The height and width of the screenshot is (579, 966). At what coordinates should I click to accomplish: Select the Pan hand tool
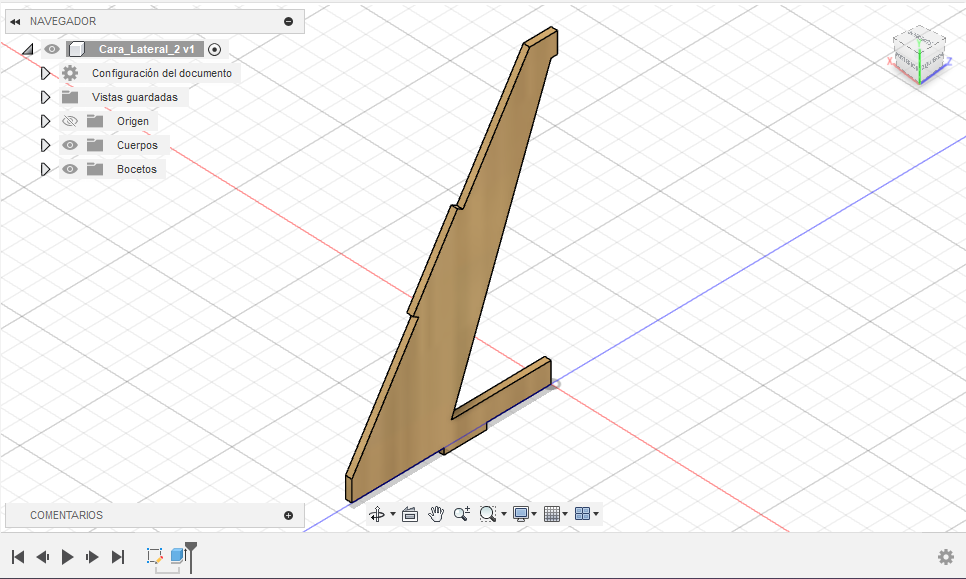click(436, 514)
